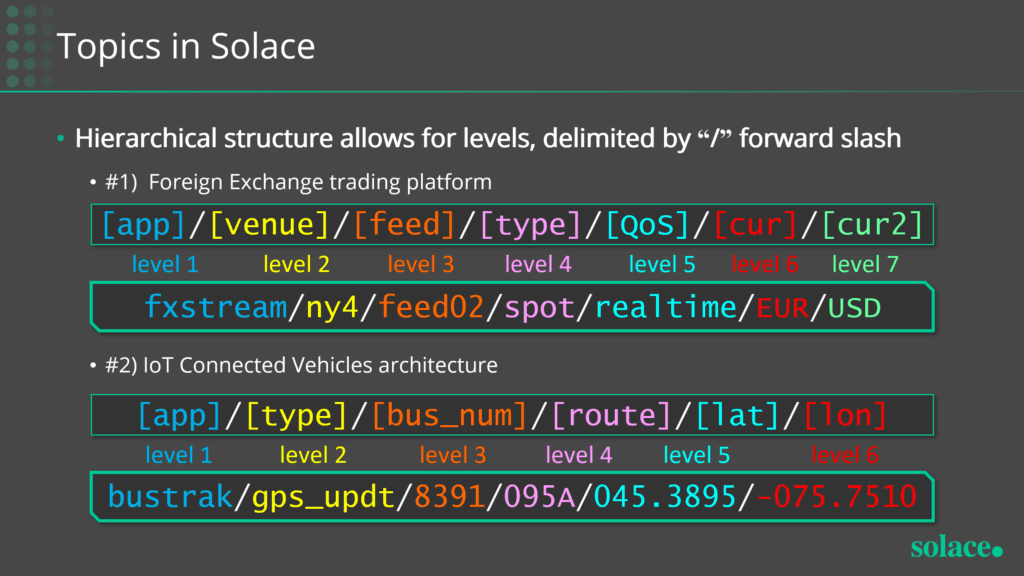Click '[route]' in the IoT template
The width and height of the screenshot is (1024, 576).
coord(611,415)
